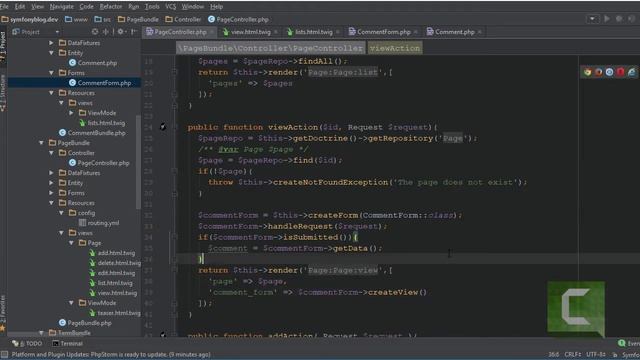640x360 pixels.
Task: Click the PageController class breadcrumb in editor
Action: pos(270,48)
